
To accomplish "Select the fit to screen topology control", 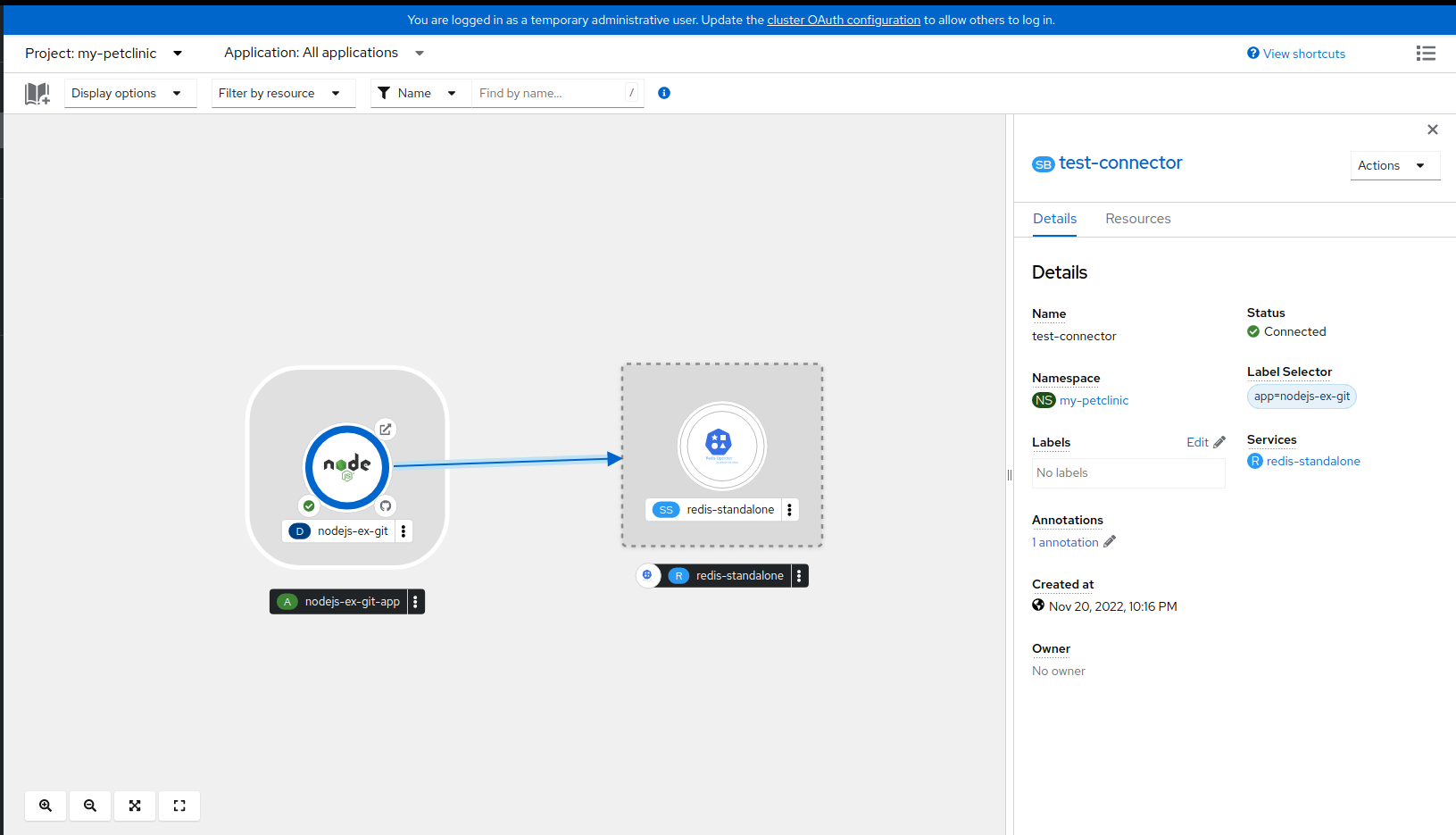I will click(134, 806).
